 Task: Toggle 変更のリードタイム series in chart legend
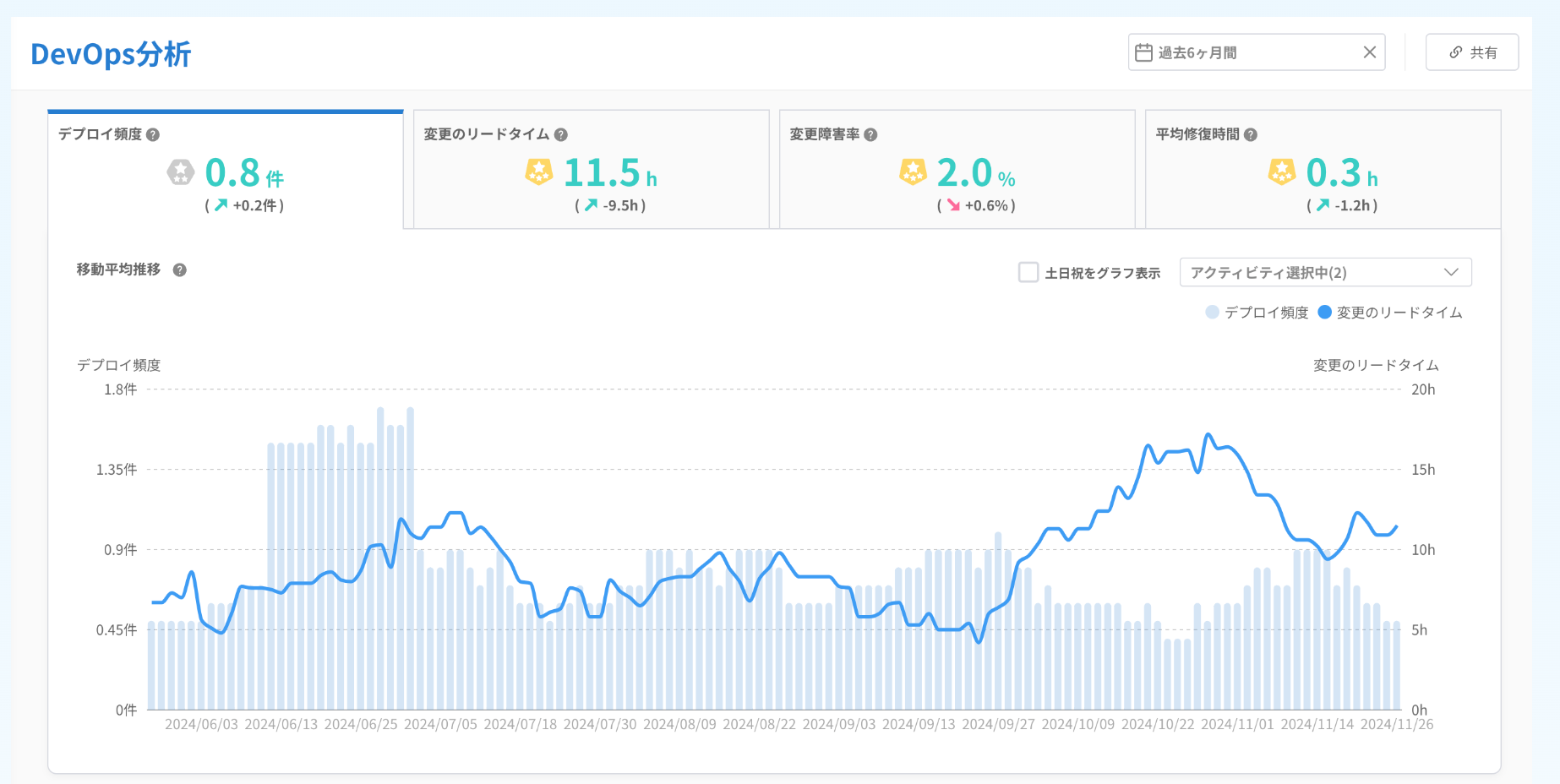tap(1390, 313)
